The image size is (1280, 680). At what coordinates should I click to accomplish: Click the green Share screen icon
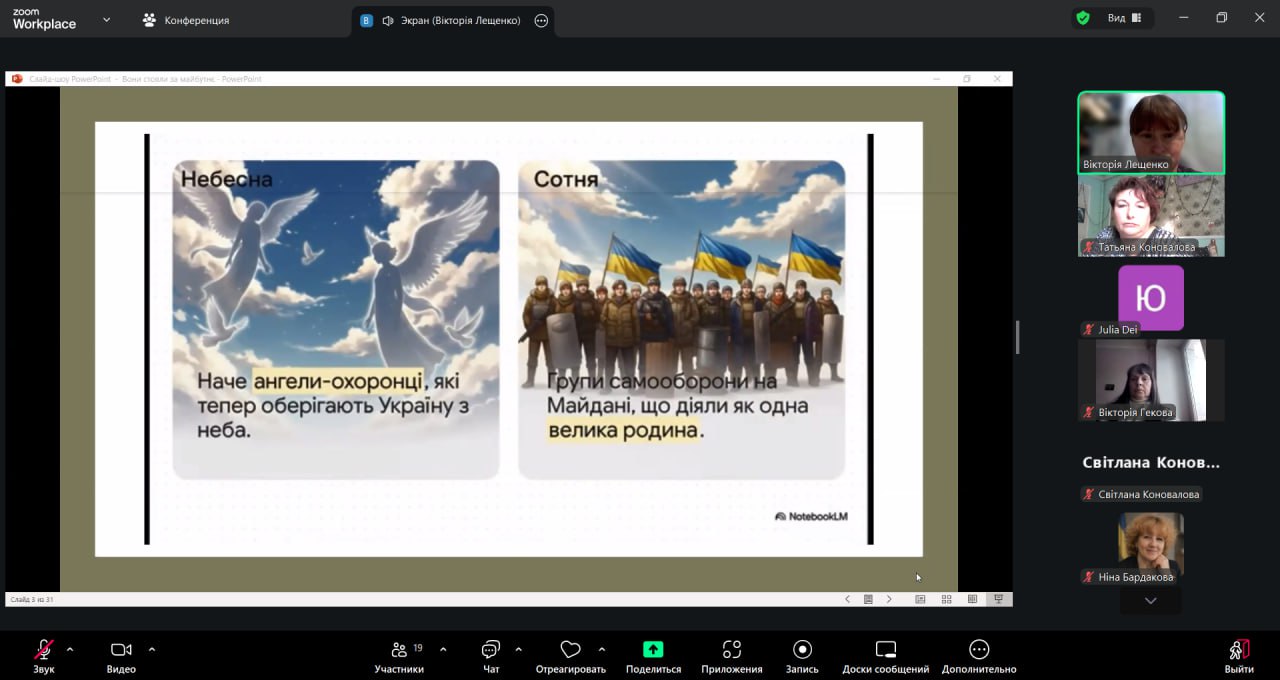[653, 650]
